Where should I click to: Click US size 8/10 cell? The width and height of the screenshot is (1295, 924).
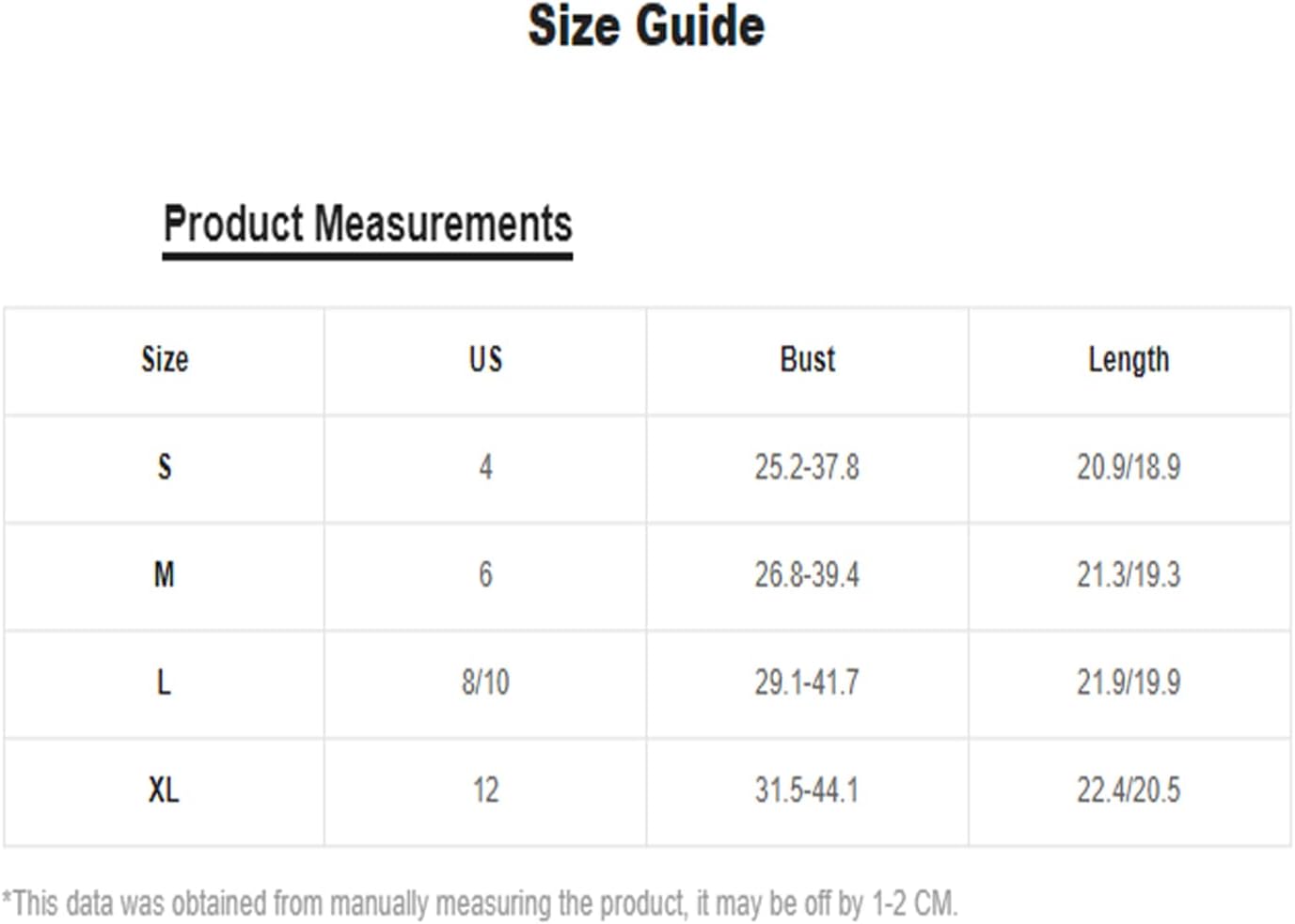pos(486,682)
